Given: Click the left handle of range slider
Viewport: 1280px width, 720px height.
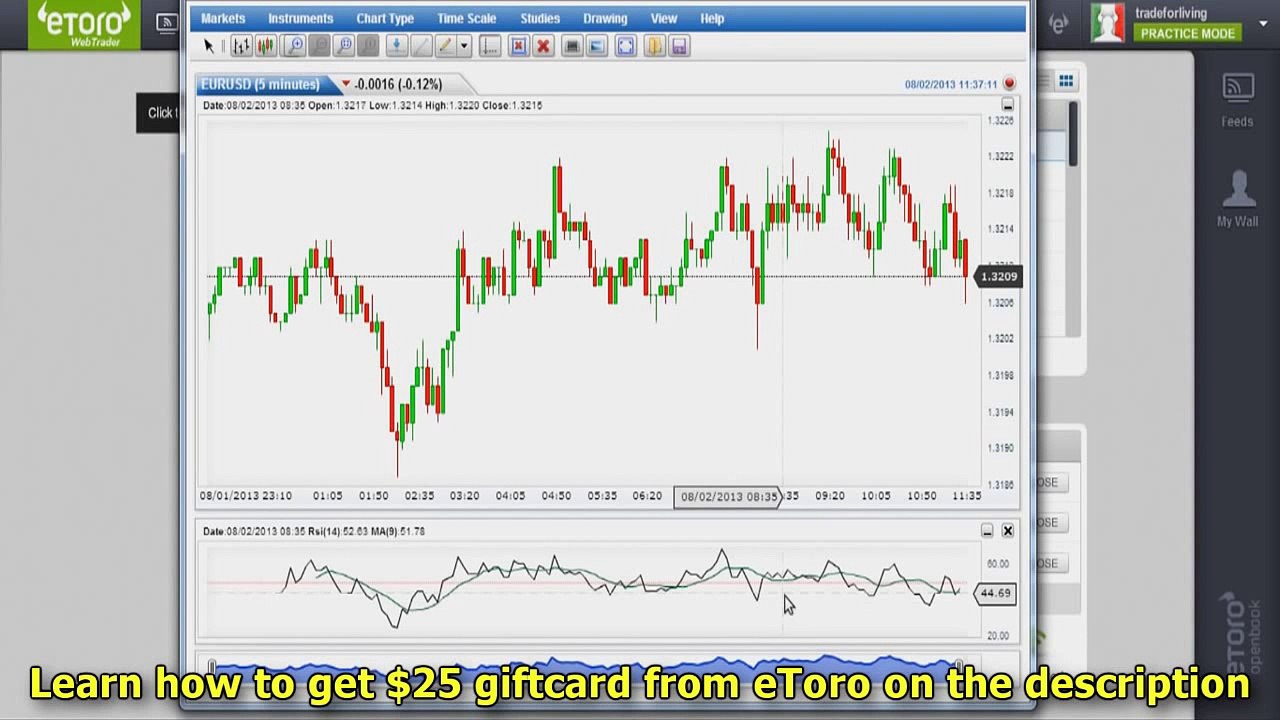Looking at the screenshot, I should click(x=212, y=667).
